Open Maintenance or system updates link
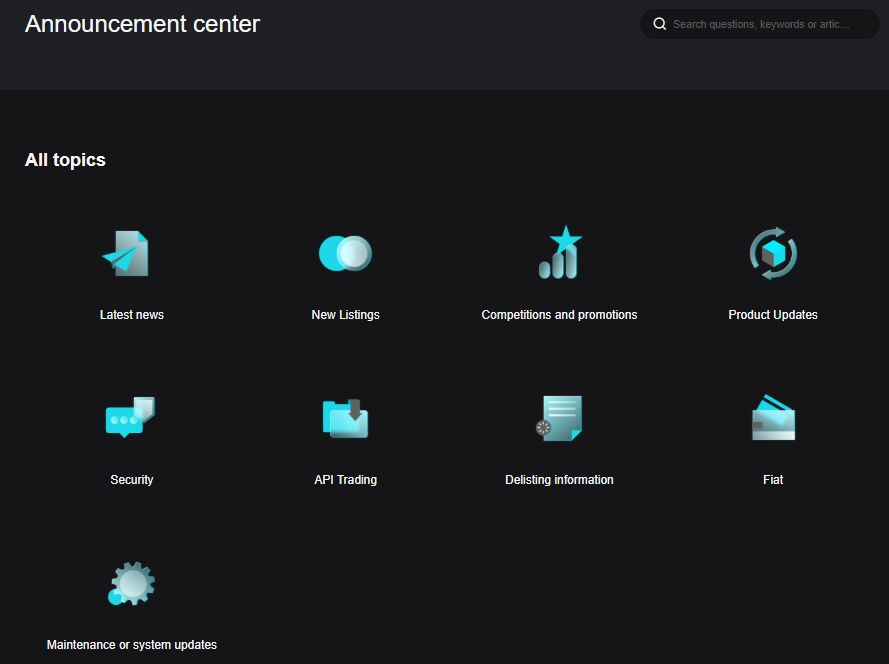This screenshot has height=664, width=889. (x=132, y=645)
